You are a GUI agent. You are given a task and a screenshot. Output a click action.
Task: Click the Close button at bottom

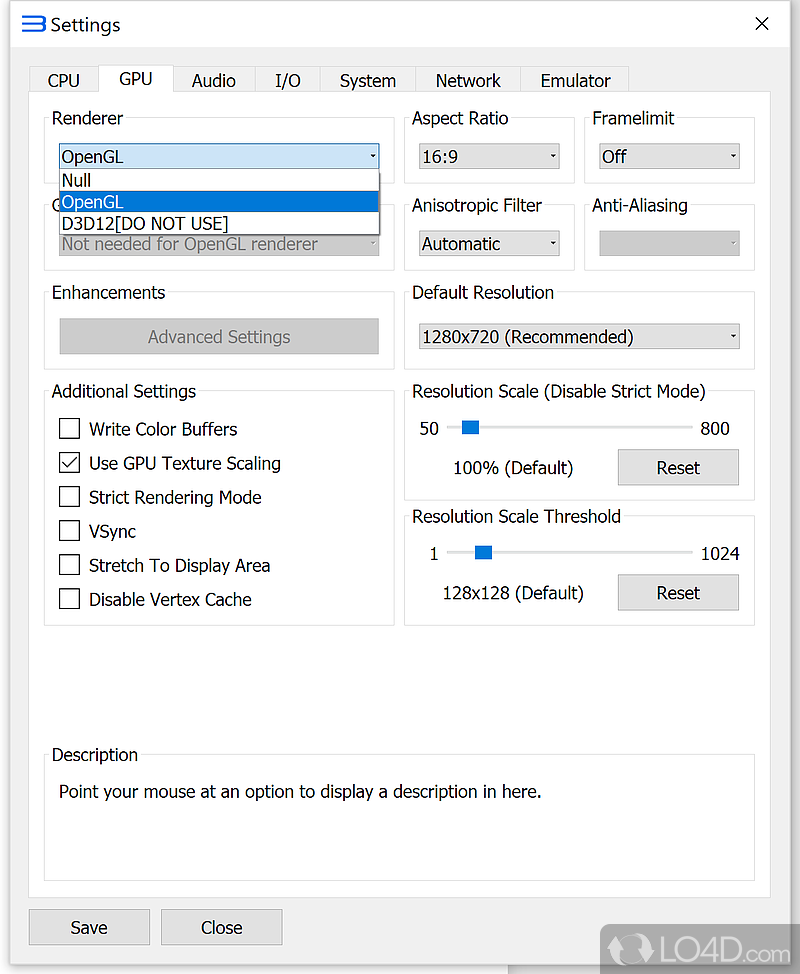pyautogui.click(x=221, y=927)
